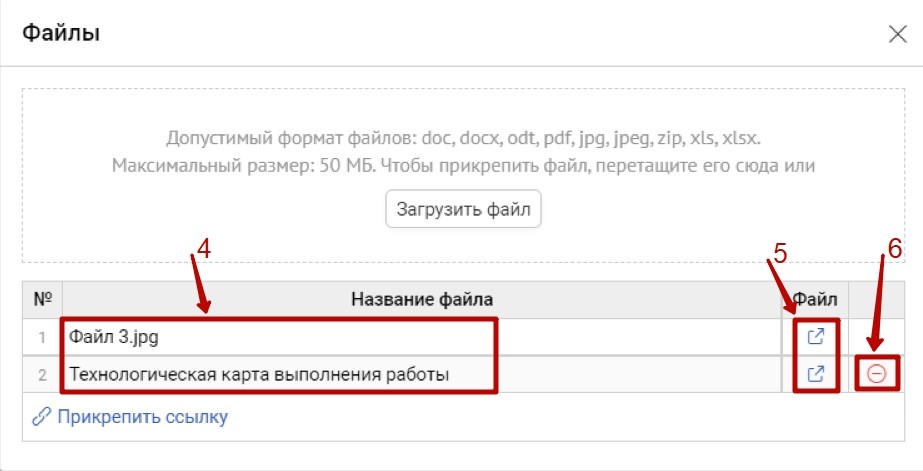Open the Файл 3.jpg external link icon

coord(815,337)
